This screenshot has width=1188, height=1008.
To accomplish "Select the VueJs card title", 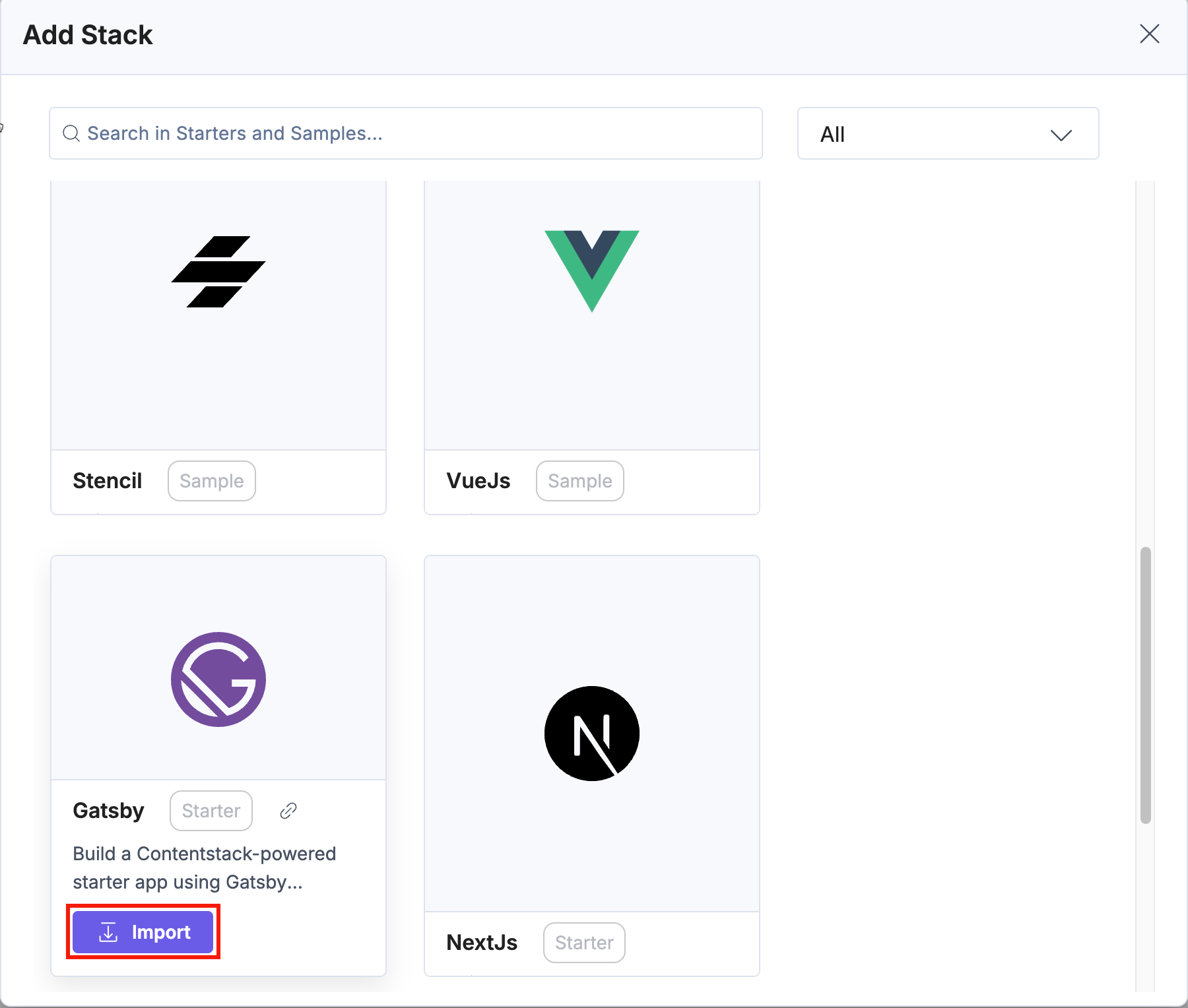I will 478,481.
